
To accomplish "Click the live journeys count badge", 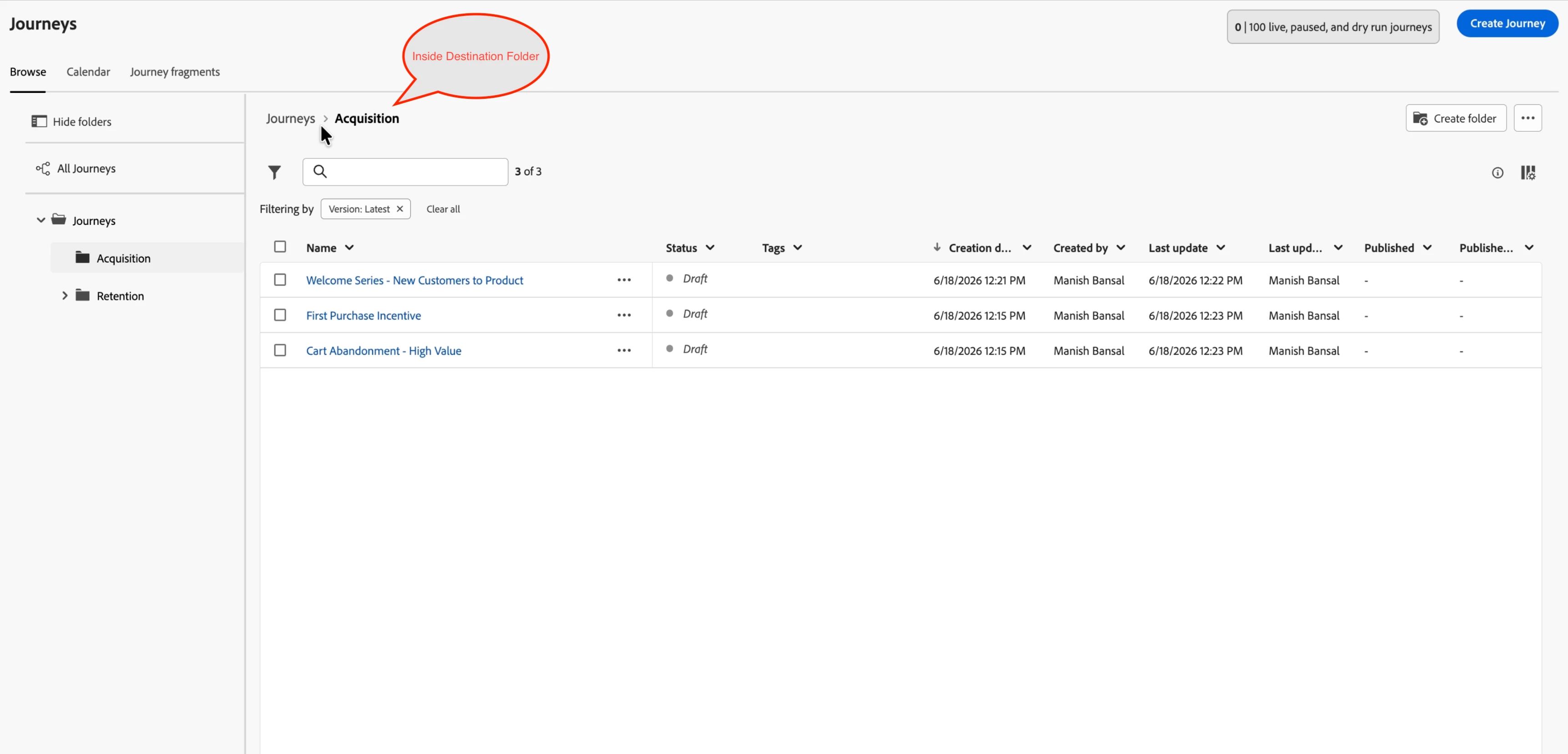I will tap(1333, 26).
